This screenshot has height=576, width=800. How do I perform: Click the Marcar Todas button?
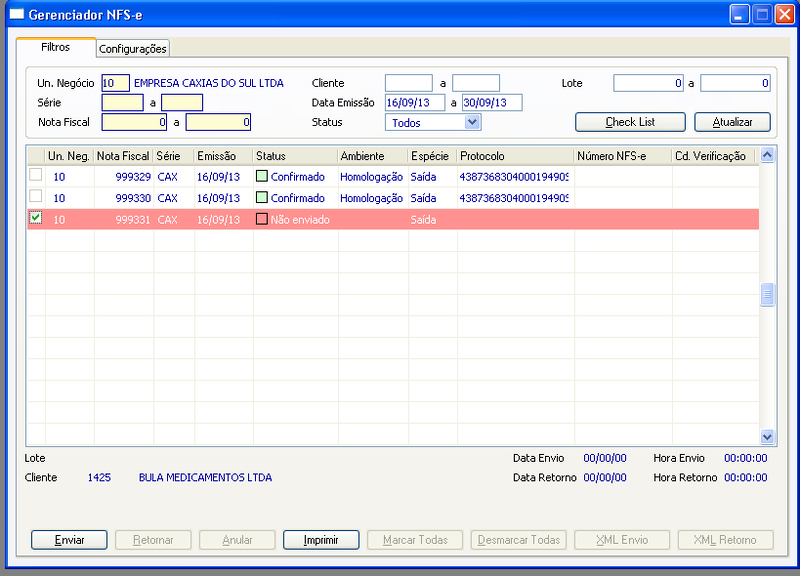tap(415, 540)
